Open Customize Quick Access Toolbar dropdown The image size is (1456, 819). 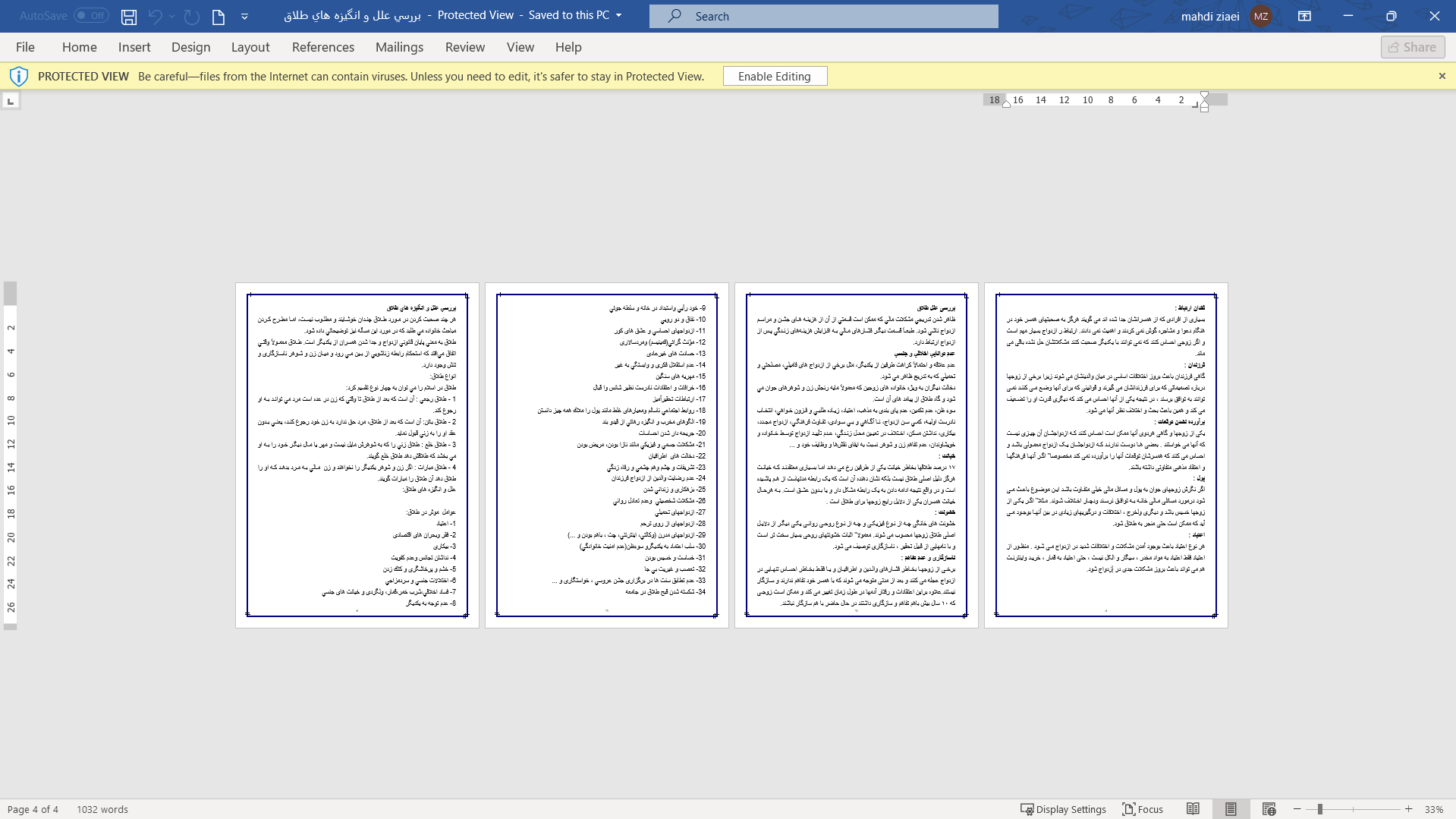(x=244, y=16)
